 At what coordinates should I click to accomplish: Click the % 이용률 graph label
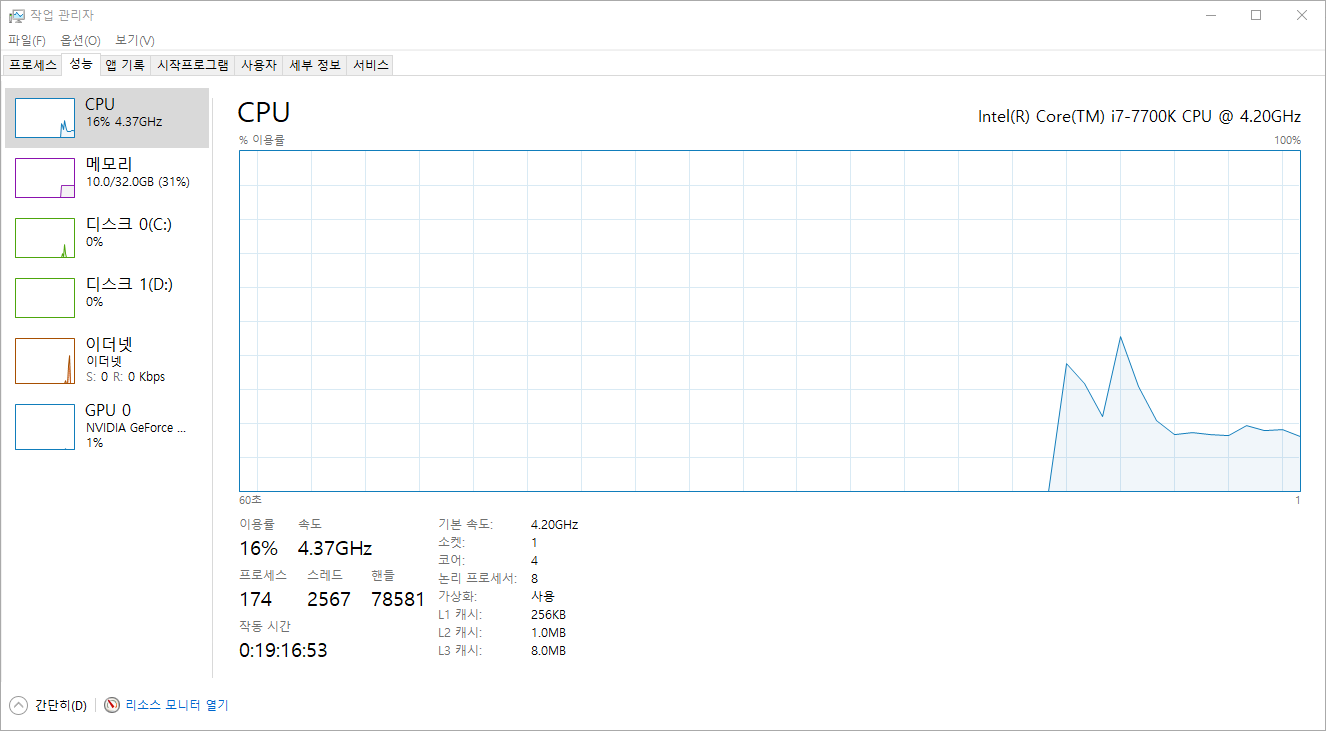pyautogui.click(x=262, y=140)
